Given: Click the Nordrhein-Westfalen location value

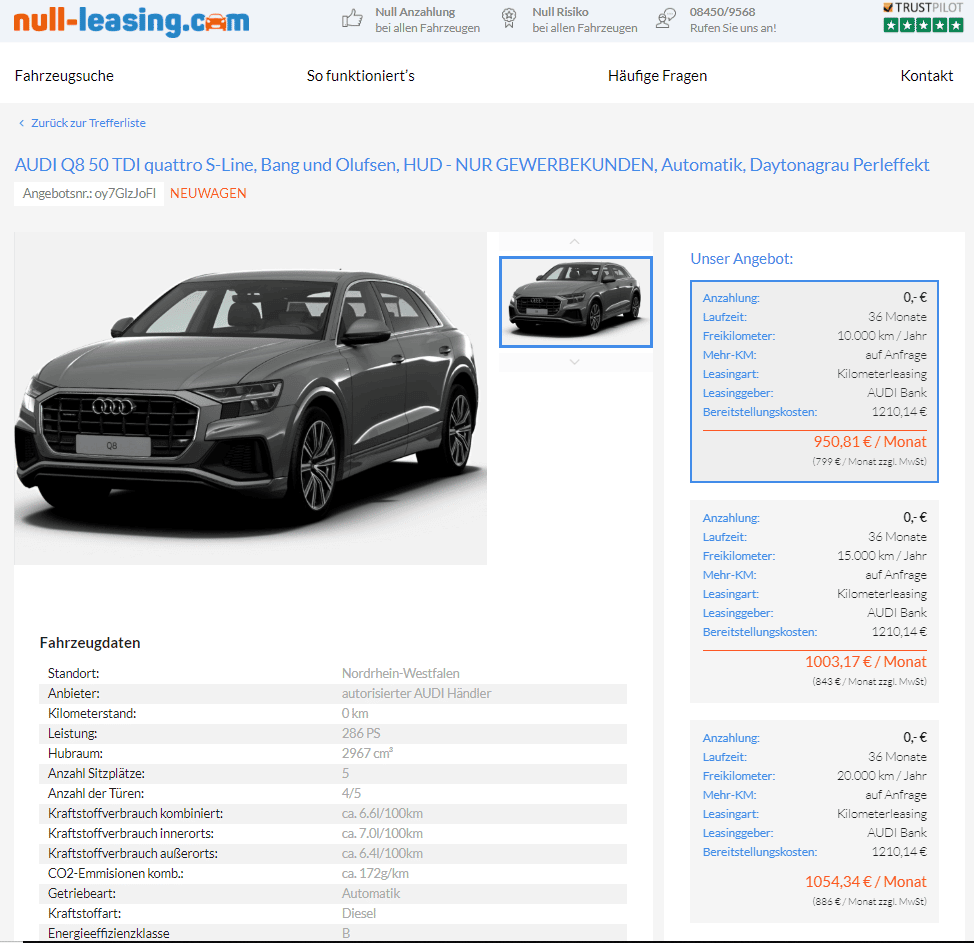Looking at the screenshot, I should 401,673.
